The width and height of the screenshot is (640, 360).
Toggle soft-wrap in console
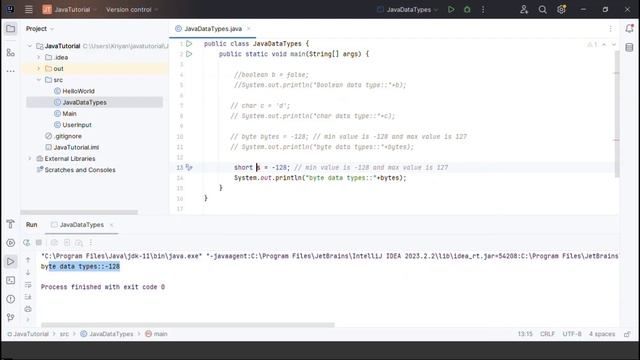(28, 284)
